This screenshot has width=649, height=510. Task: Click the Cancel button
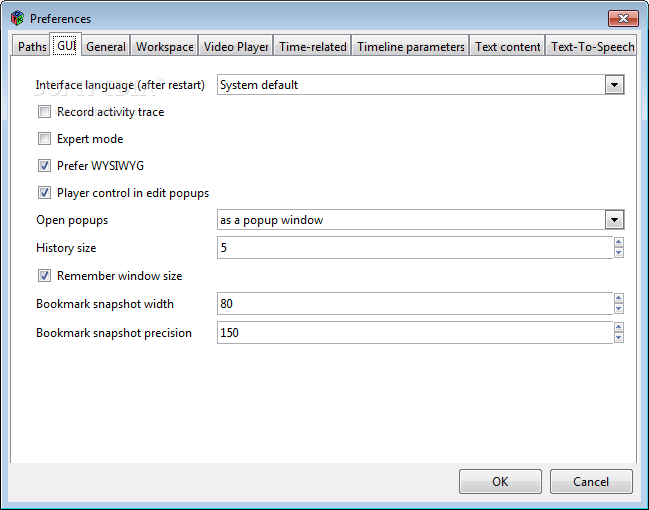tap(591, 481)
